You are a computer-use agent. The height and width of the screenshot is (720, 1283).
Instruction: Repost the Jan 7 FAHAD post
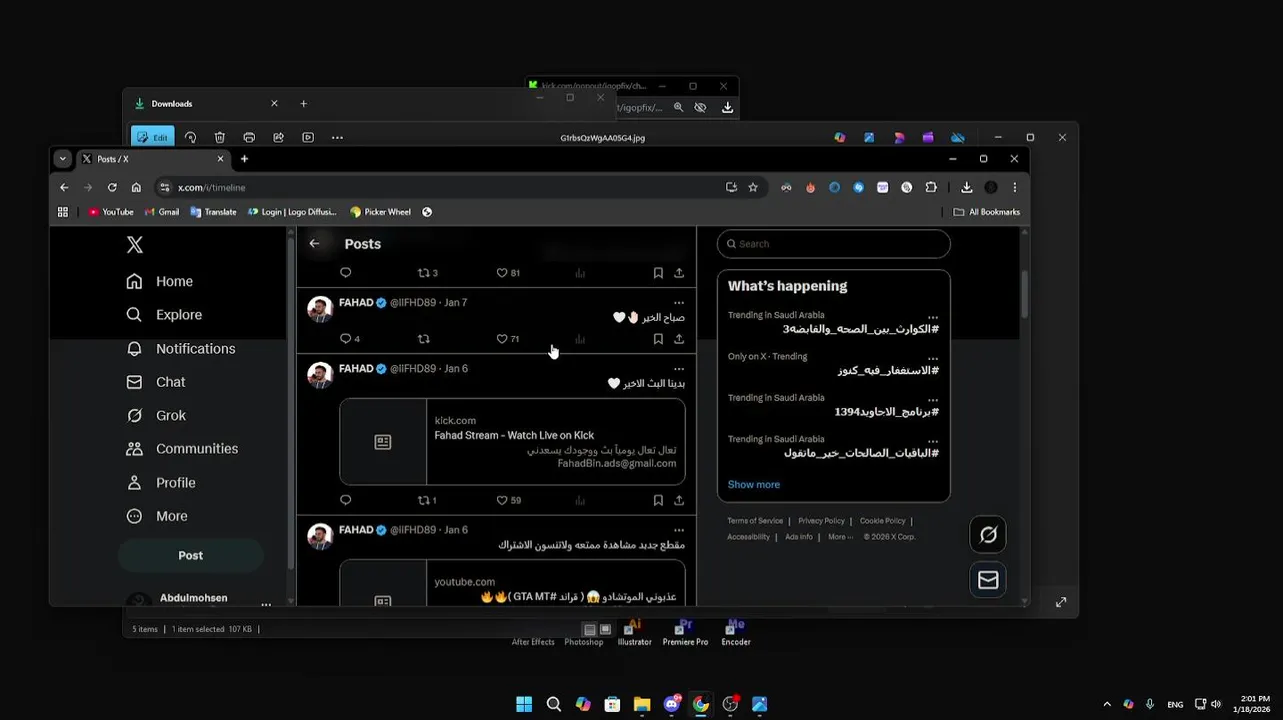424,339
